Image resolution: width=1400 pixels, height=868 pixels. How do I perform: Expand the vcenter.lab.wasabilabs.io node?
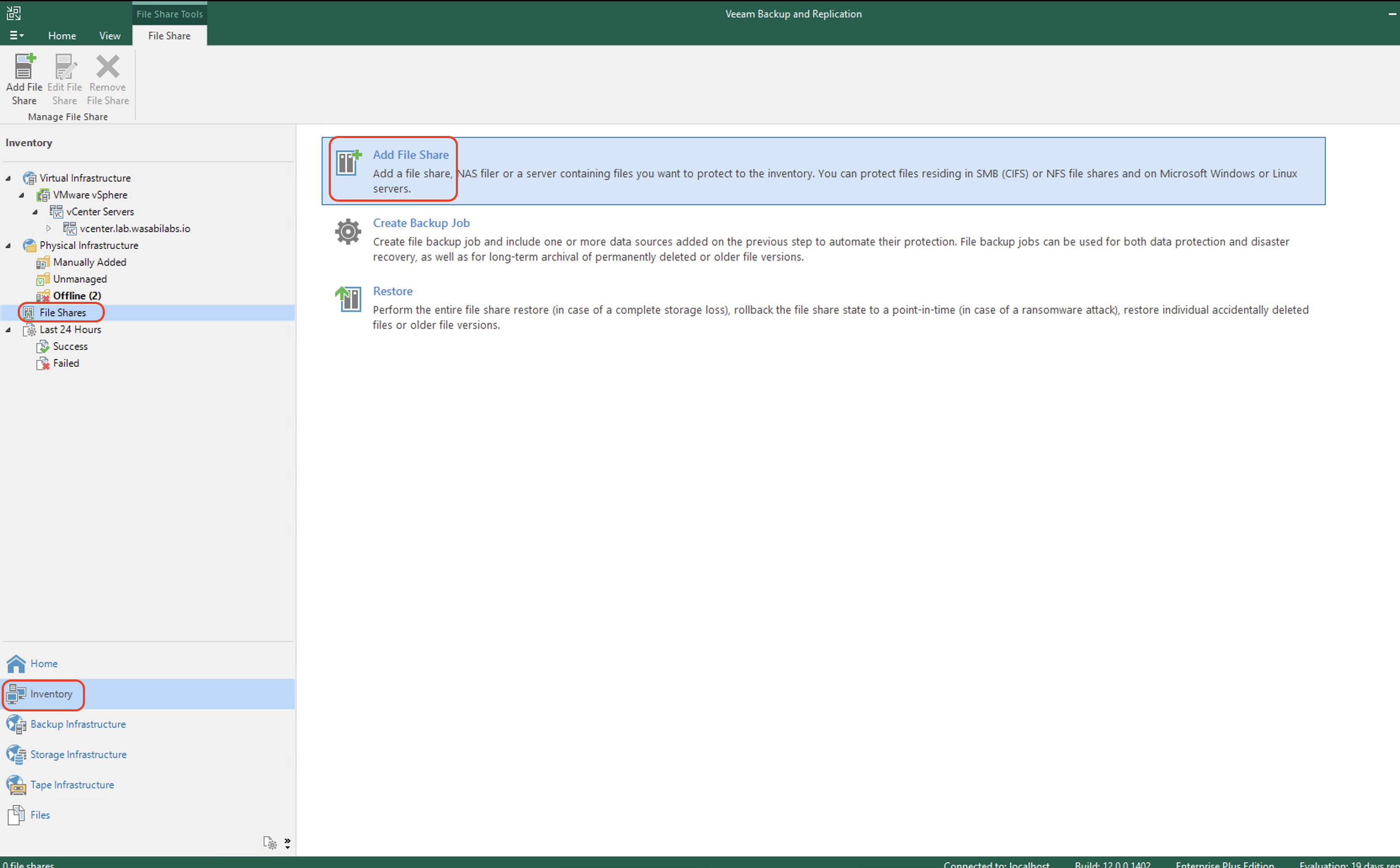pos(49,229)
